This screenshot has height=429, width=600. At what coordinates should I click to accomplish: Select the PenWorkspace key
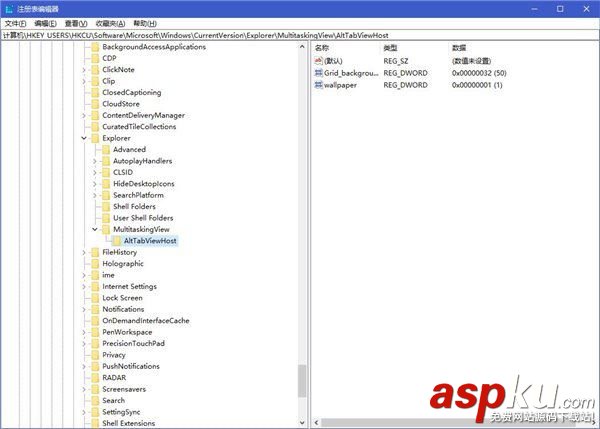coord(127,332)
